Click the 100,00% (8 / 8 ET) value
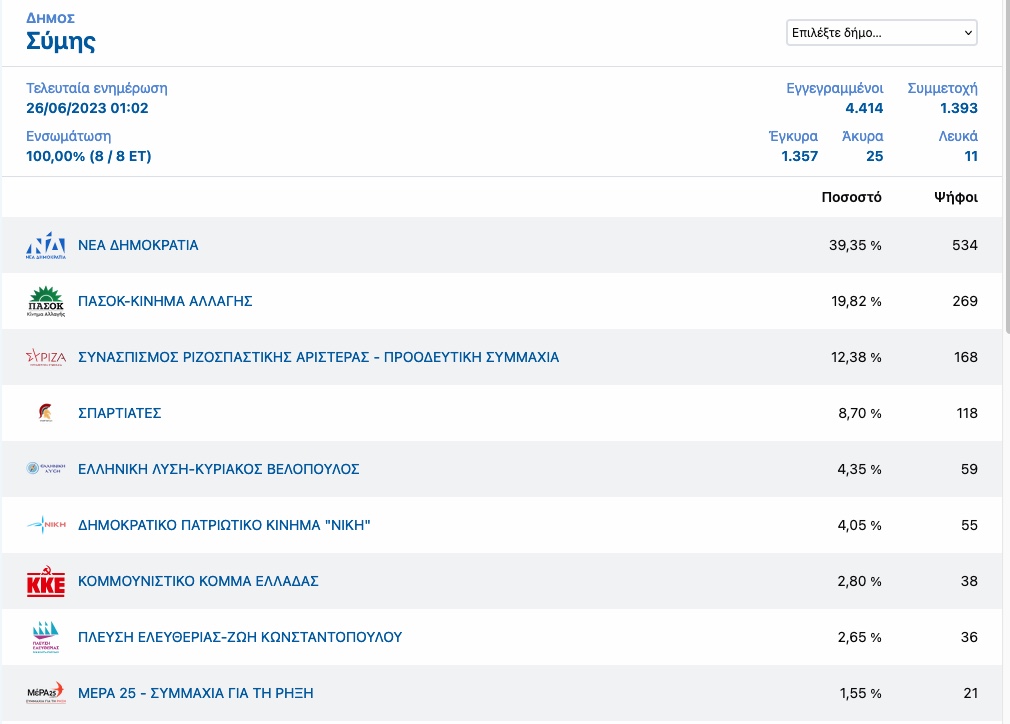The height and width of the screenshot is (724, 1010). coord(88,157)
